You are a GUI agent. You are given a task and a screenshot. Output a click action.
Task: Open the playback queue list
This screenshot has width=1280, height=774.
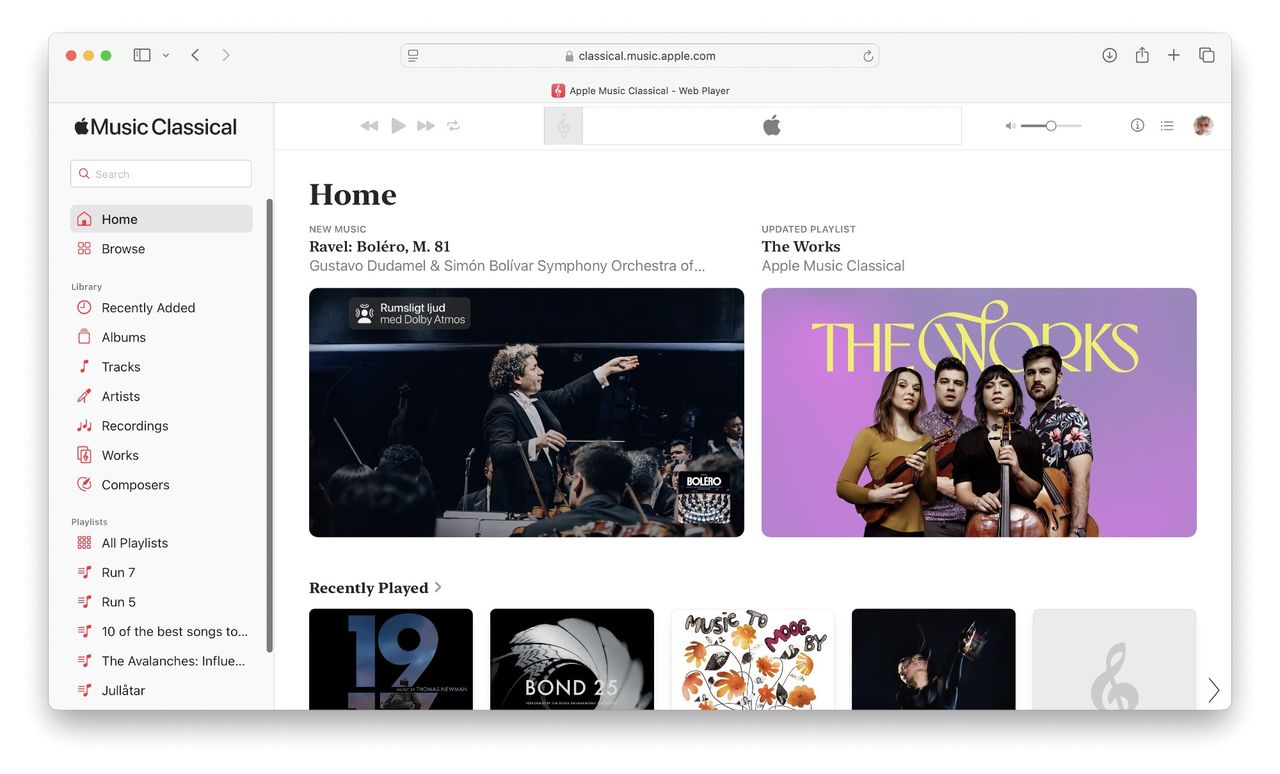click(x=1167, y=125)
